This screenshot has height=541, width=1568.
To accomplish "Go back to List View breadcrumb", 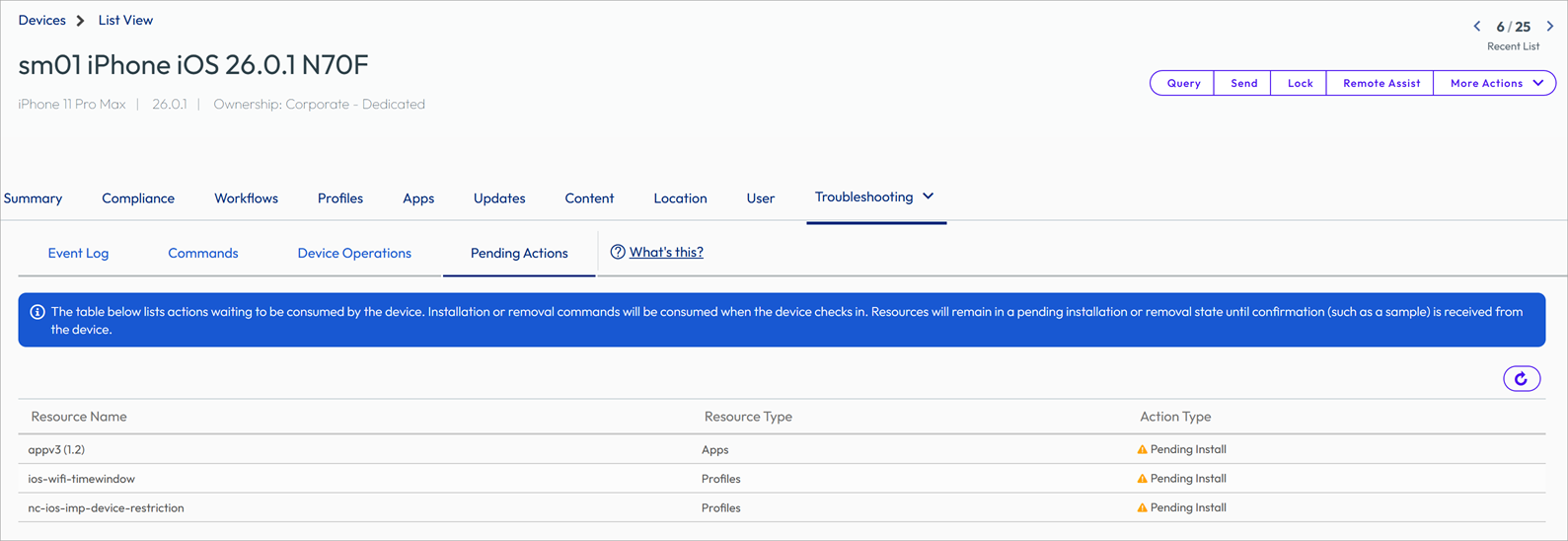I will pos(125,20).
